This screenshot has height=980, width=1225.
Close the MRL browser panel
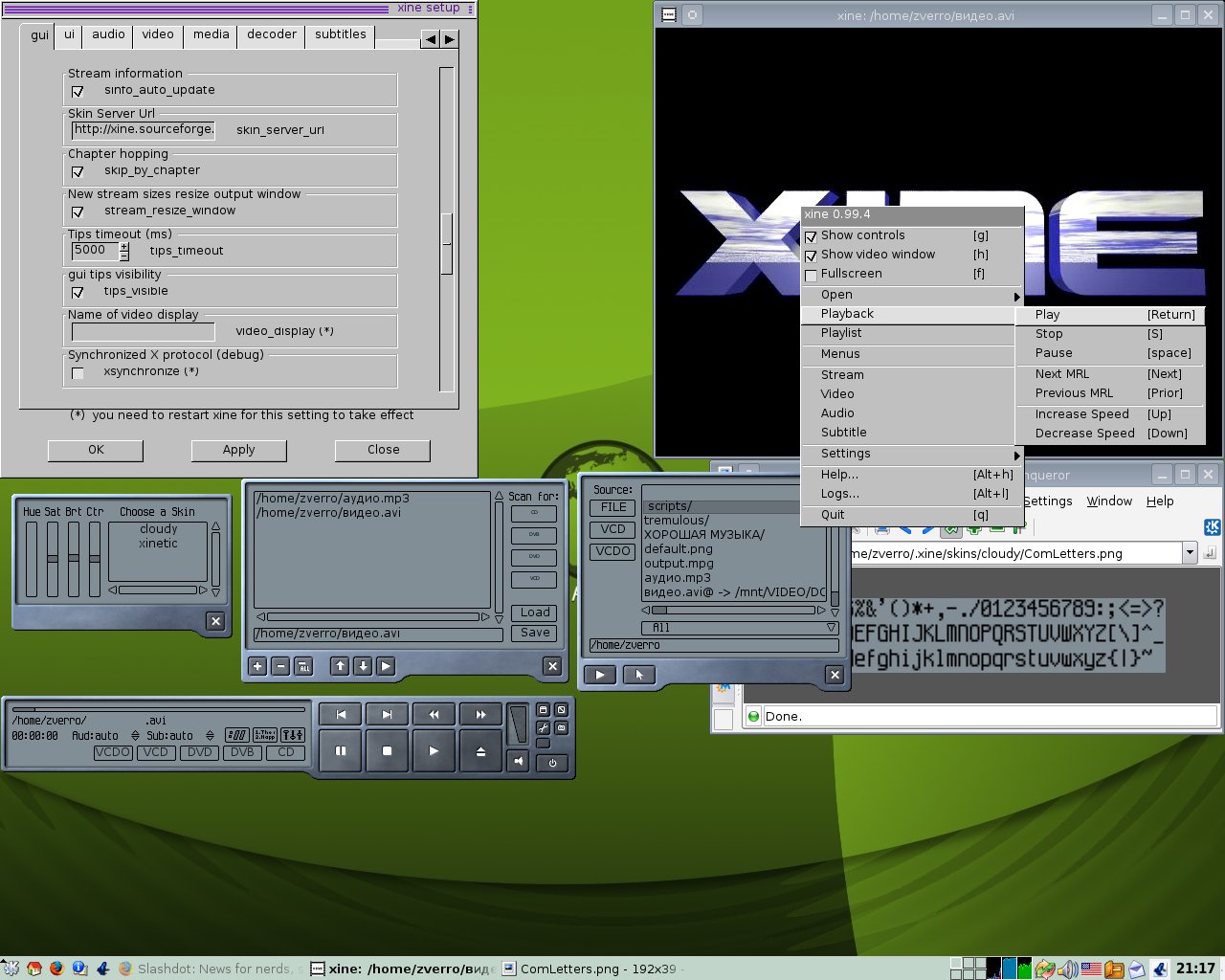pos(835,675)
